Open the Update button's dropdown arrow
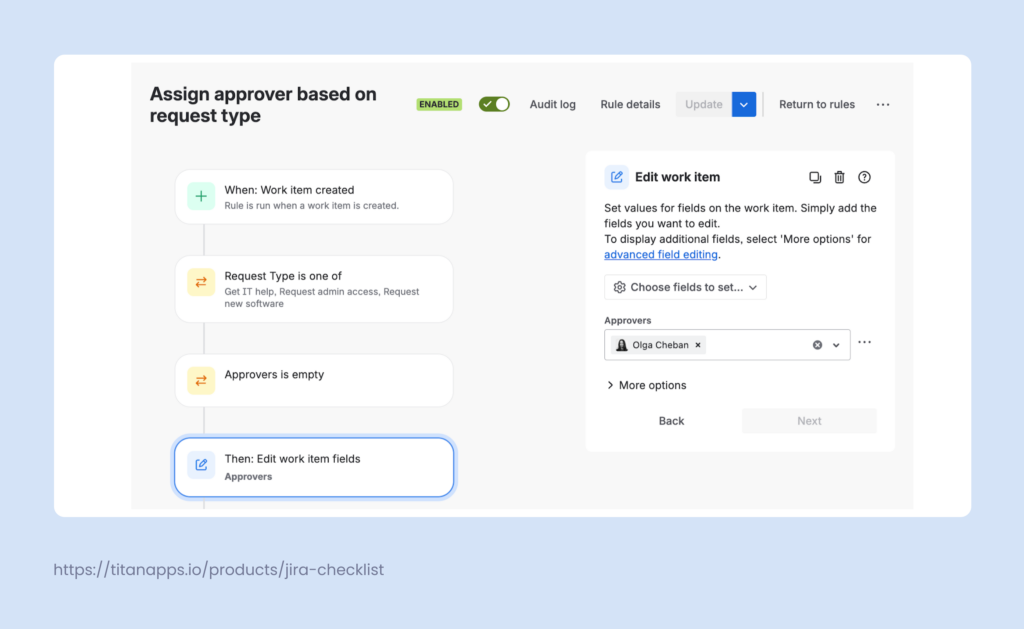The image size is (1024, 629). [x=743, y=104]
